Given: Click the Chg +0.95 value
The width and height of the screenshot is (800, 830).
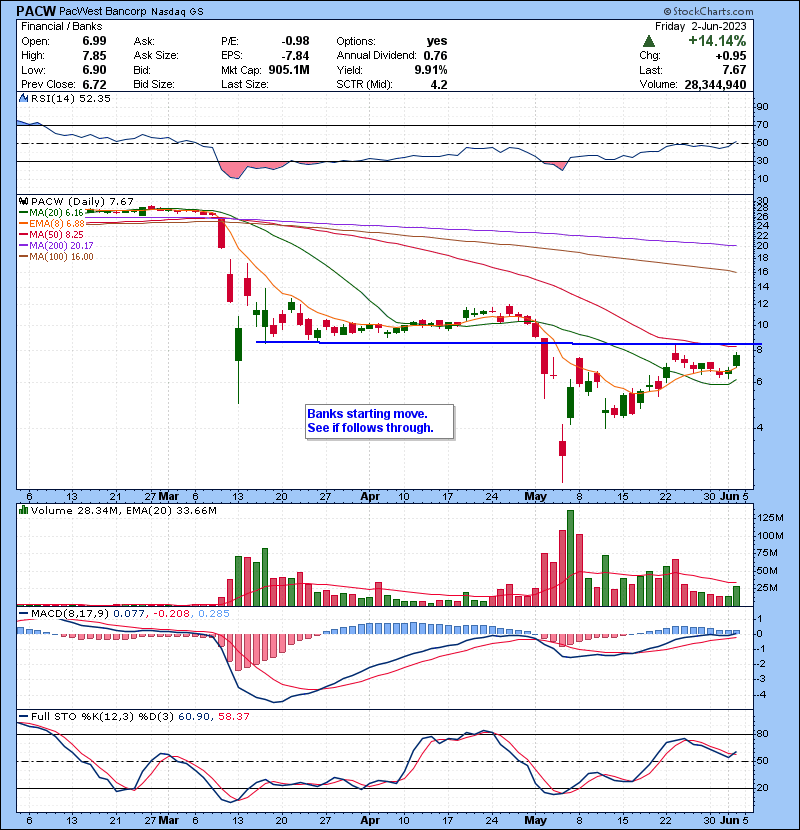Looking at the screenshot, I should tap(731, 56).
